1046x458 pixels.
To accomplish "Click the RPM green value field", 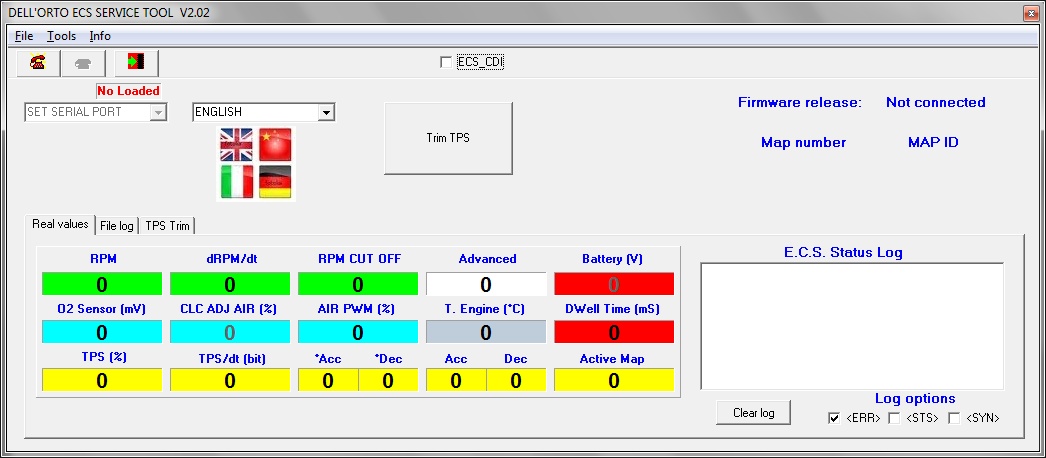I will coord(101,284).
